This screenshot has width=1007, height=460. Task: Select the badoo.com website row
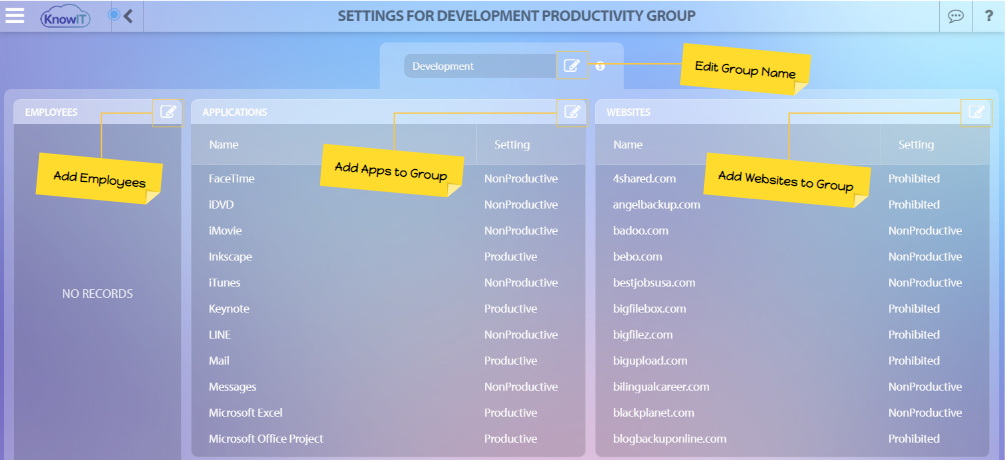[x=792, y=231]
